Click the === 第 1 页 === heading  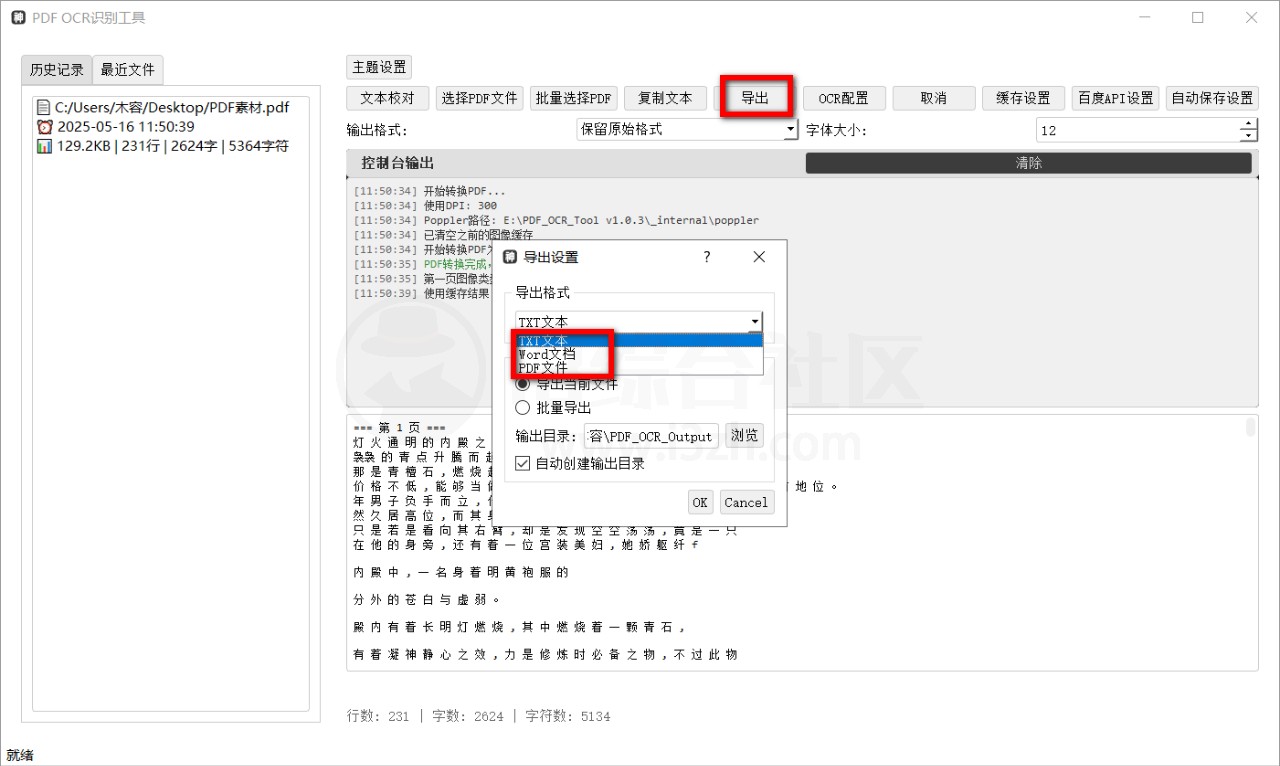click(x=399, y=427)
